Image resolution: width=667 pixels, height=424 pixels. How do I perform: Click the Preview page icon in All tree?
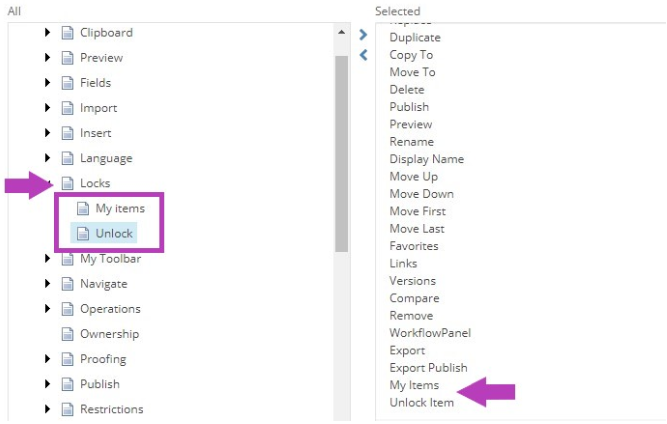(68, 58)
